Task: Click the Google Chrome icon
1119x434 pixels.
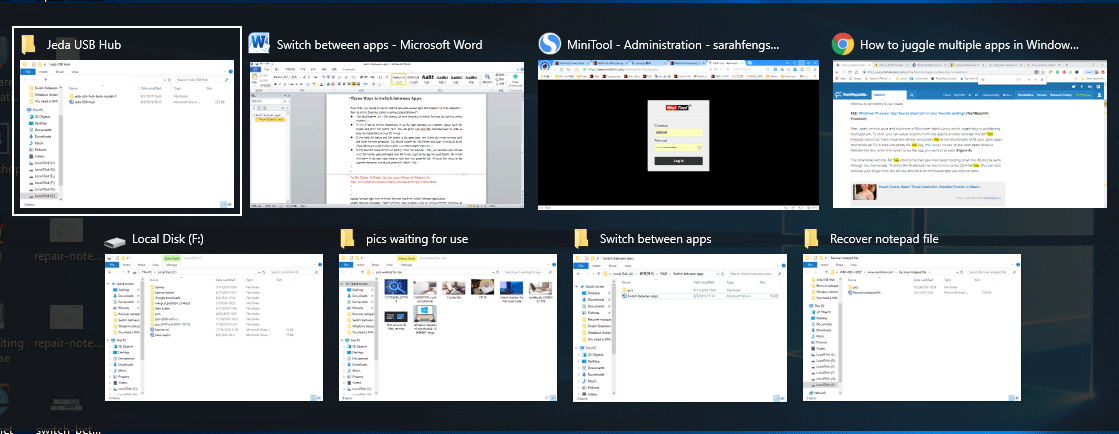Action: pos(843,44)
